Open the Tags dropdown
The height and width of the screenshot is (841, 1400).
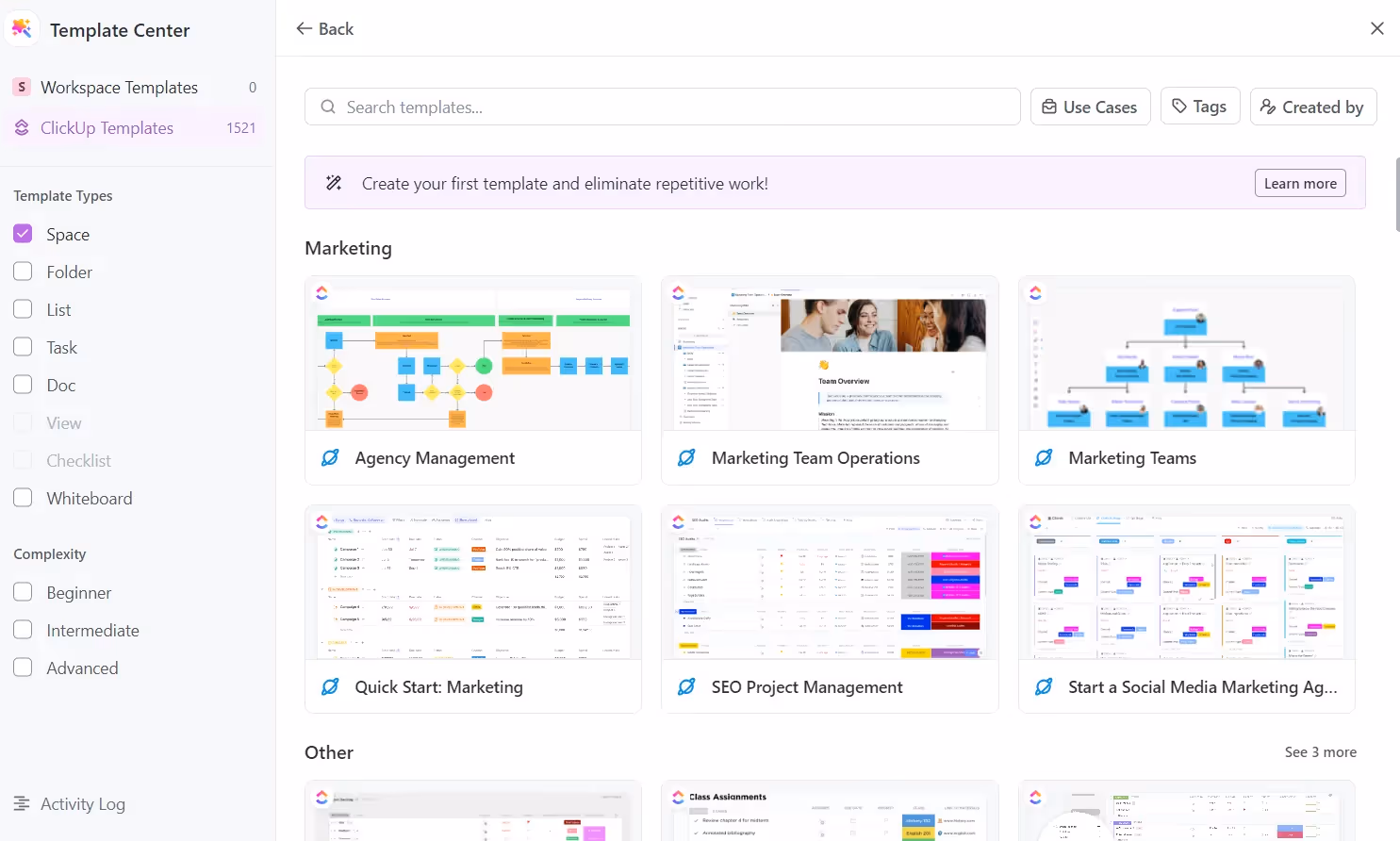pyautogui.click(x=1200, y=106)
